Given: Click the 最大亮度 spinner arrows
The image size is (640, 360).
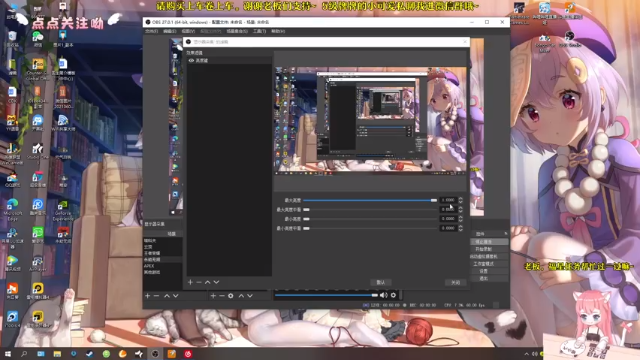Looking at the screenshot, I should point(460,200).
